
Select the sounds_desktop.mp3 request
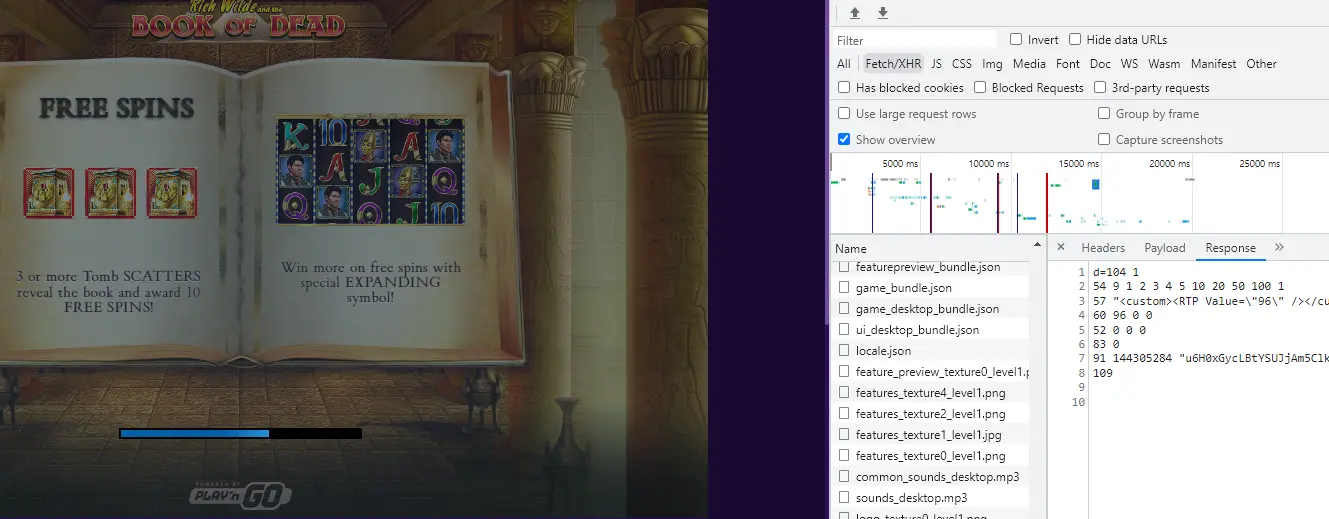click(931, 498)
